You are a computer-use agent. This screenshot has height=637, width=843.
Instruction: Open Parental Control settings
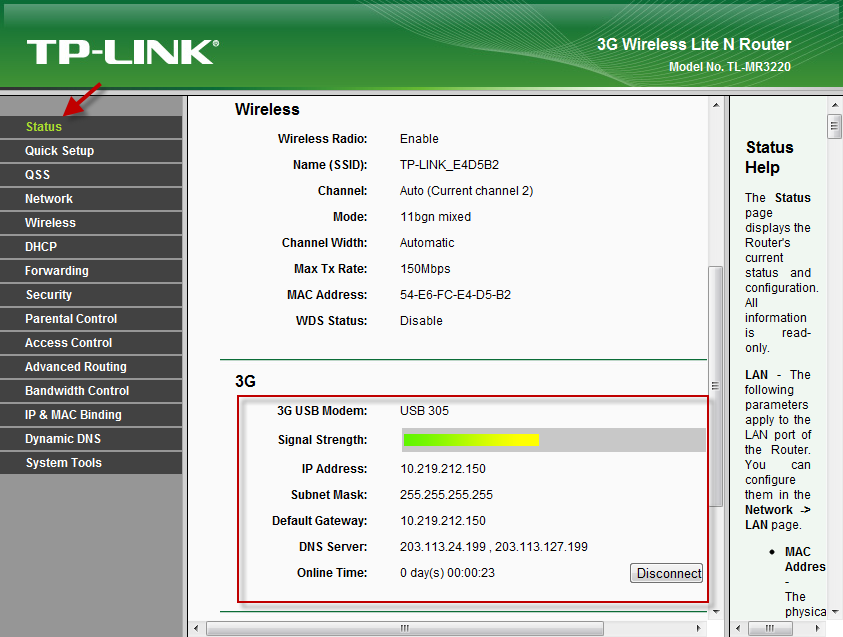tap(91, 319)
